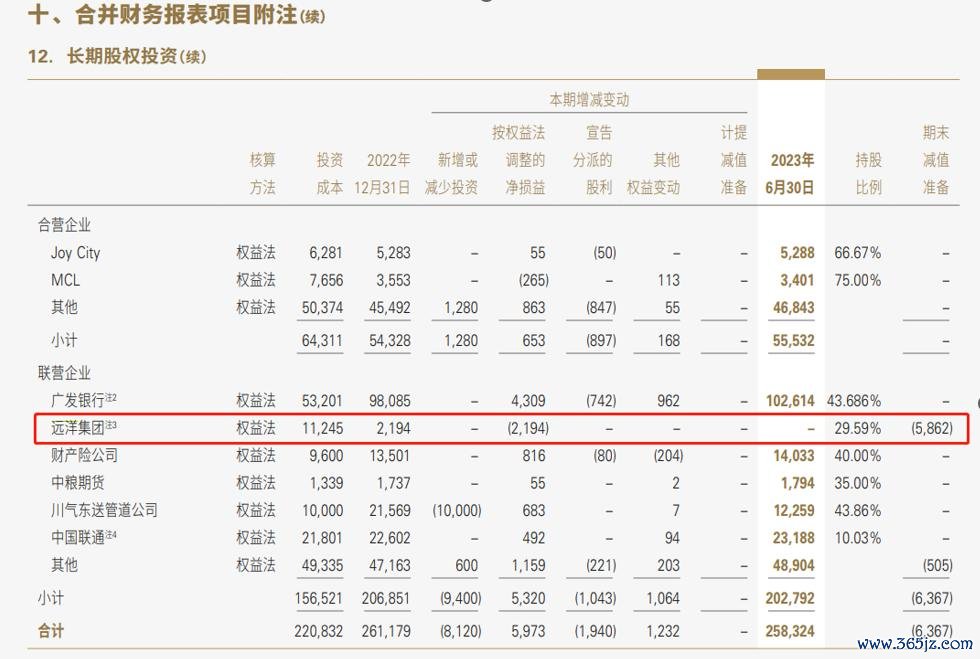Click 中国联通's closing balance "23,188"

(x=794, y=538)
